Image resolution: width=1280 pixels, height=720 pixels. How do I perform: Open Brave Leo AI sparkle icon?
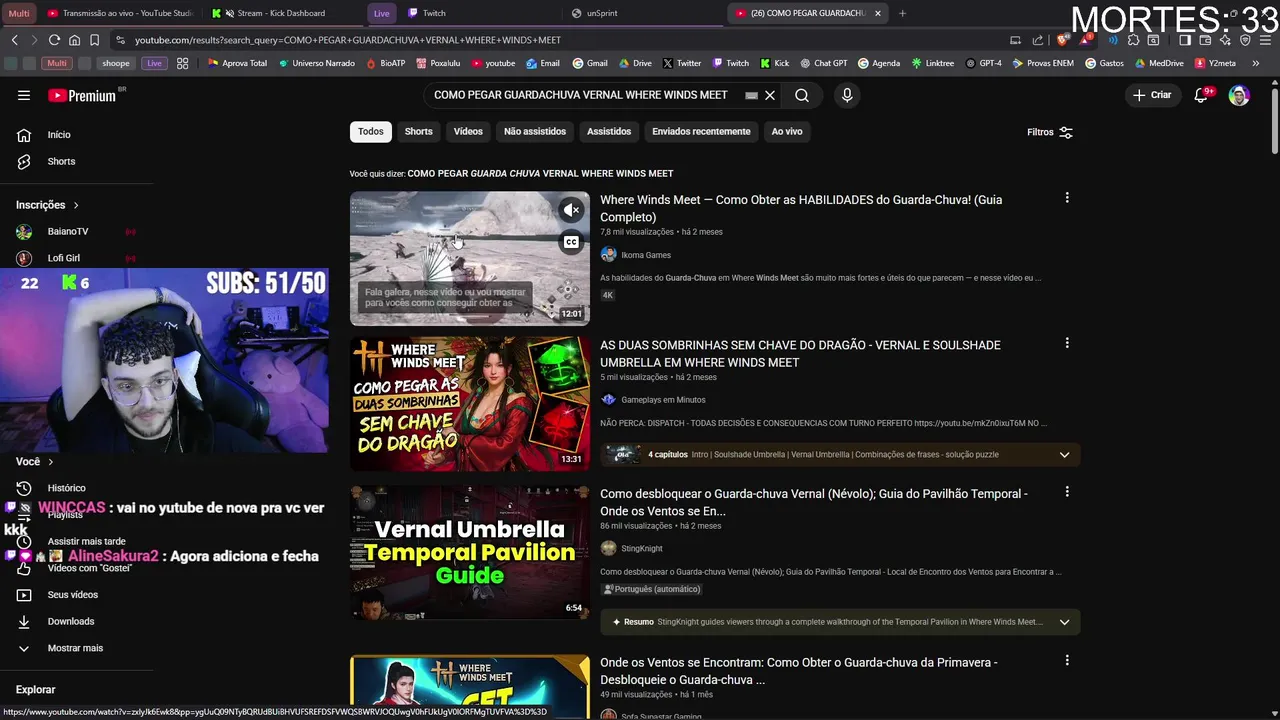click(1226, 40)
